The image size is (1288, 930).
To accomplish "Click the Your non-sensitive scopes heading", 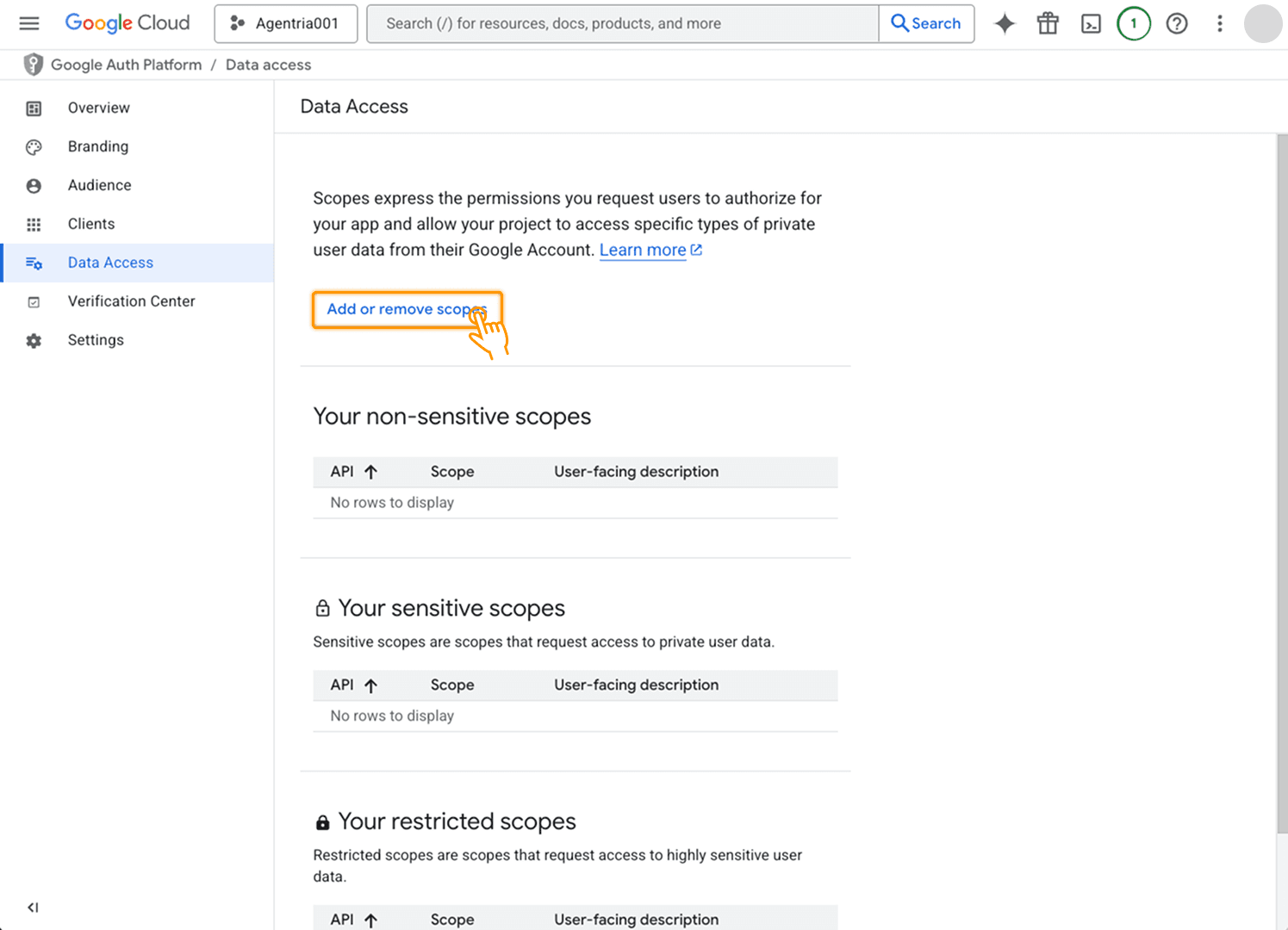I will 451,417.
